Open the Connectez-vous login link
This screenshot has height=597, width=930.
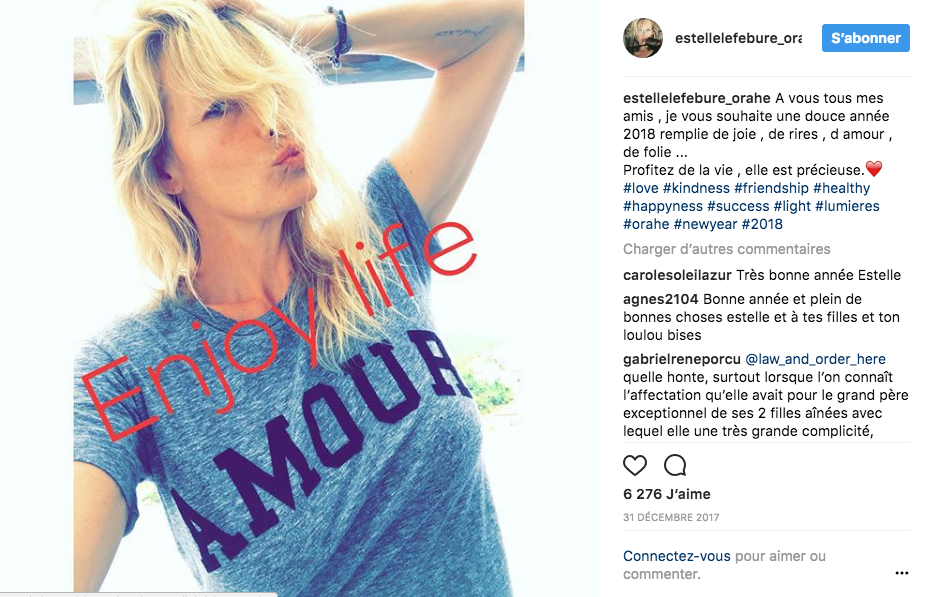(677, 556)
